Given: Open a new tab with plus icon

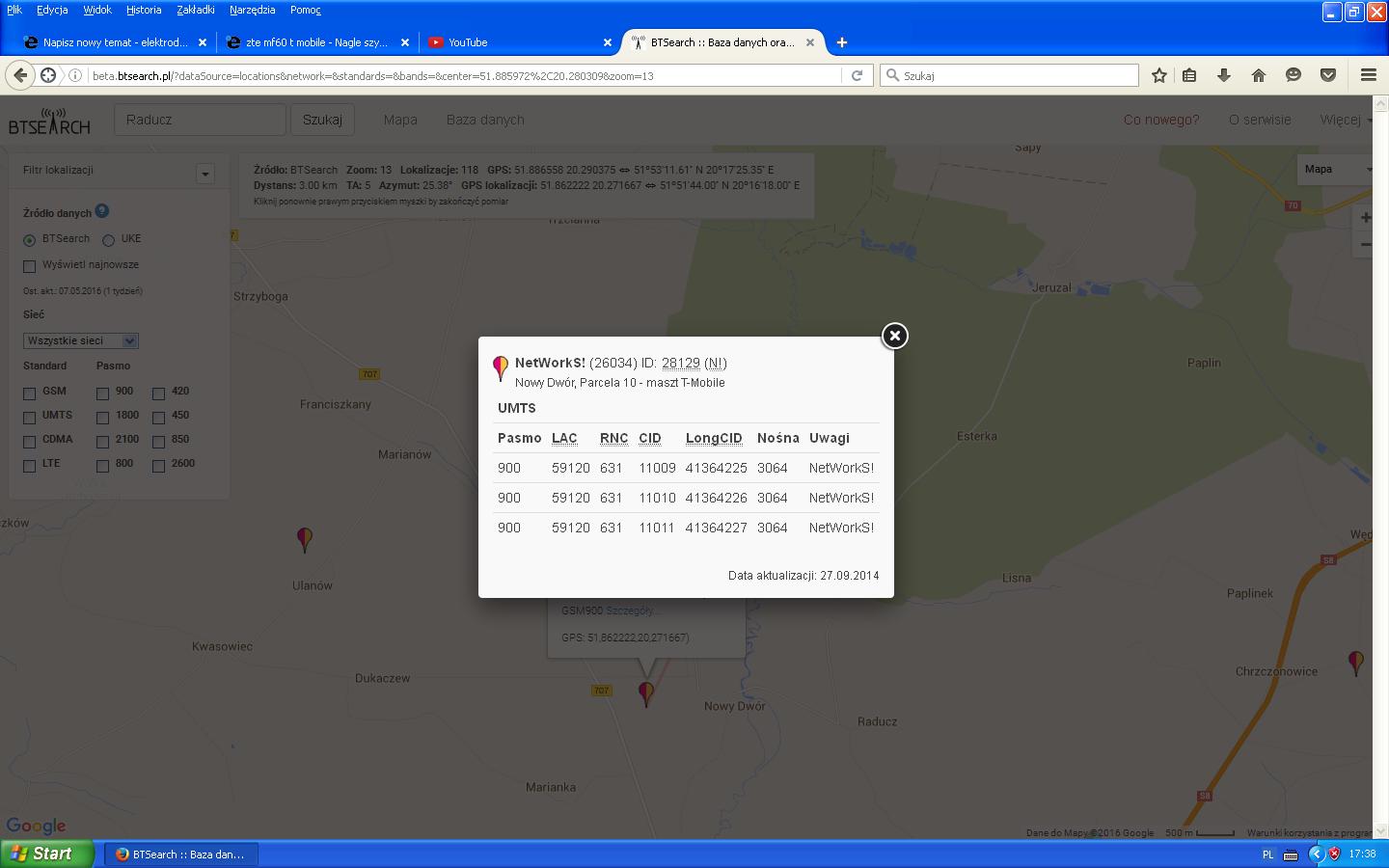Looking at the screenshot, I should click(842, 42).
